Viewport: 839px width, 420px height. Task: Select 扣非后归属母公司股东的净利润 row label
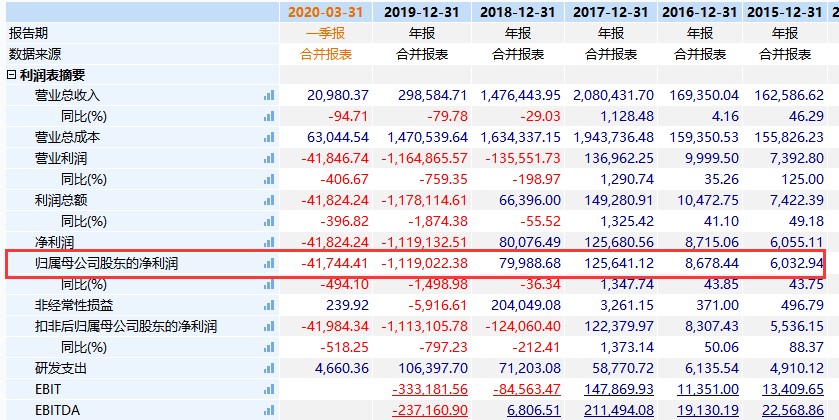click(126, 326)
